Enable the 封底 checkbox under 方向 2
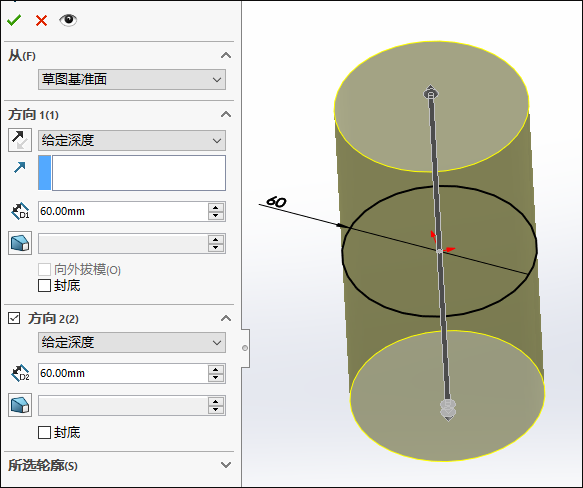 (45, 433)
